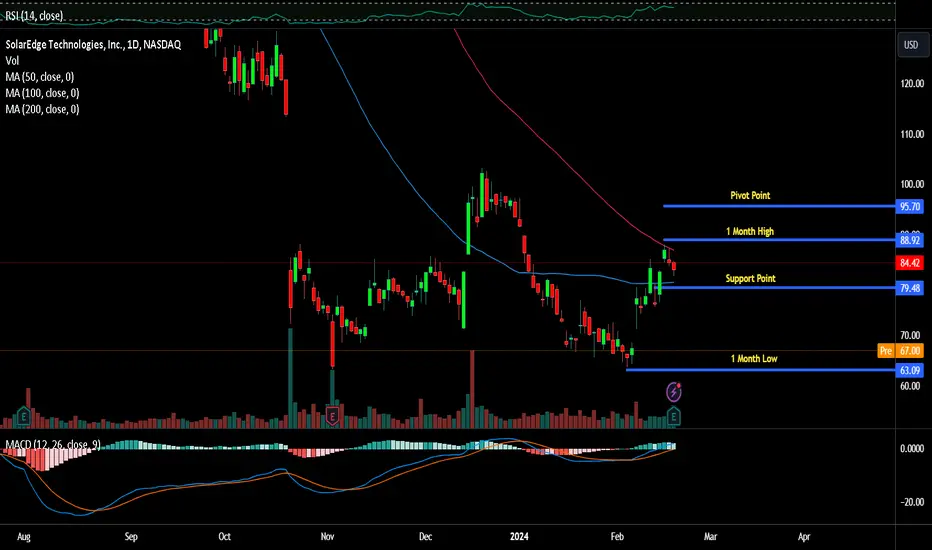Select the MA (100, close, 0) indicator

click(x=42, y=93)
